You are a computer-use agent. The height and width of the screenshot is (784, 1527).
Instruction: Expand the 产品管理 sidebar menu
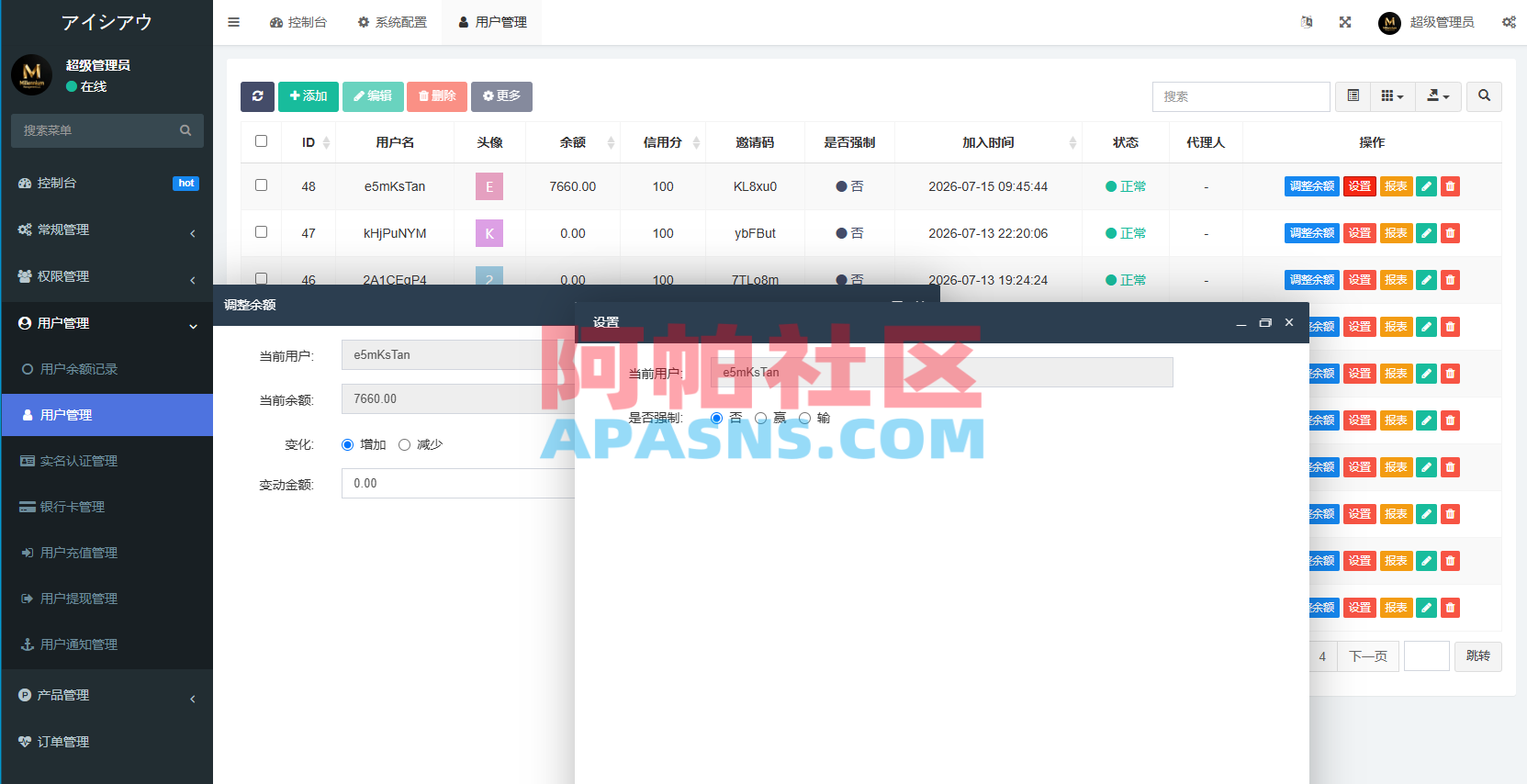coord(107,695)
